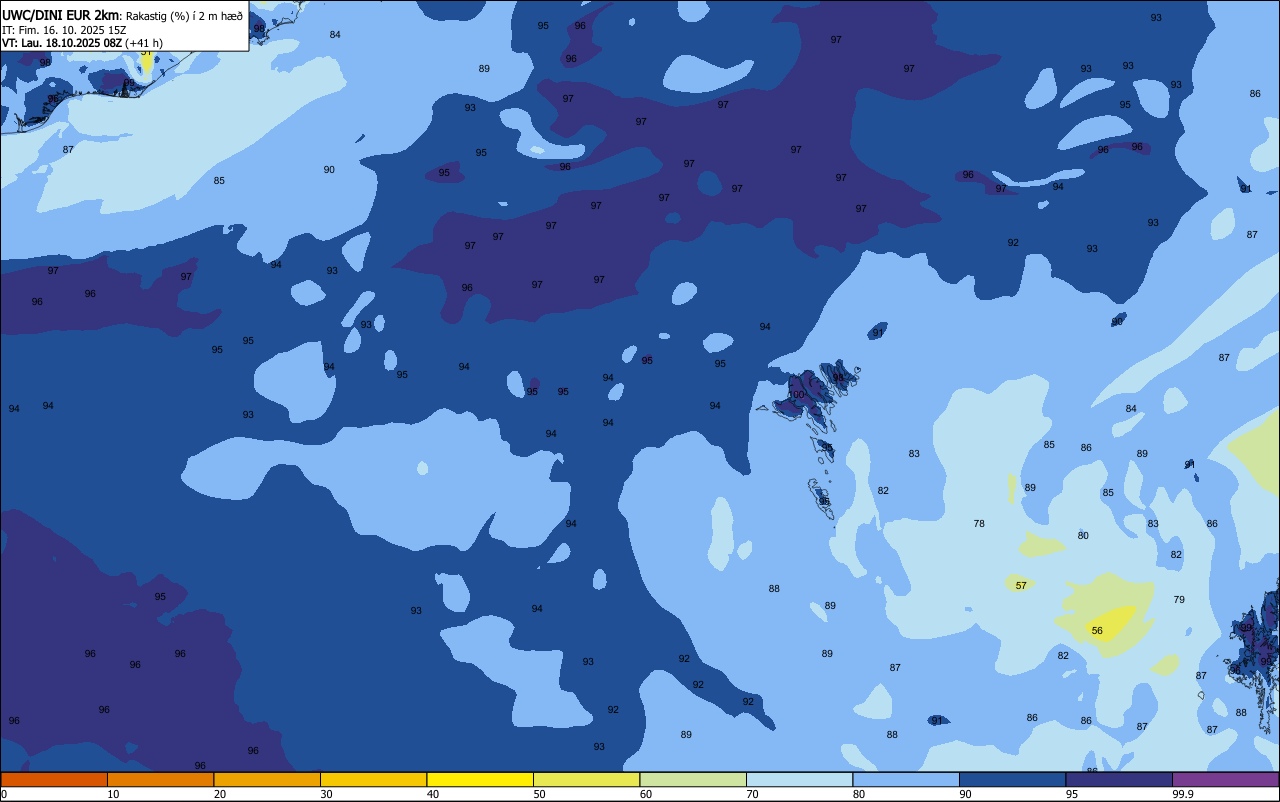Select the 80–90 light blue legend band
1280x802 pixels.
(906, 779)
